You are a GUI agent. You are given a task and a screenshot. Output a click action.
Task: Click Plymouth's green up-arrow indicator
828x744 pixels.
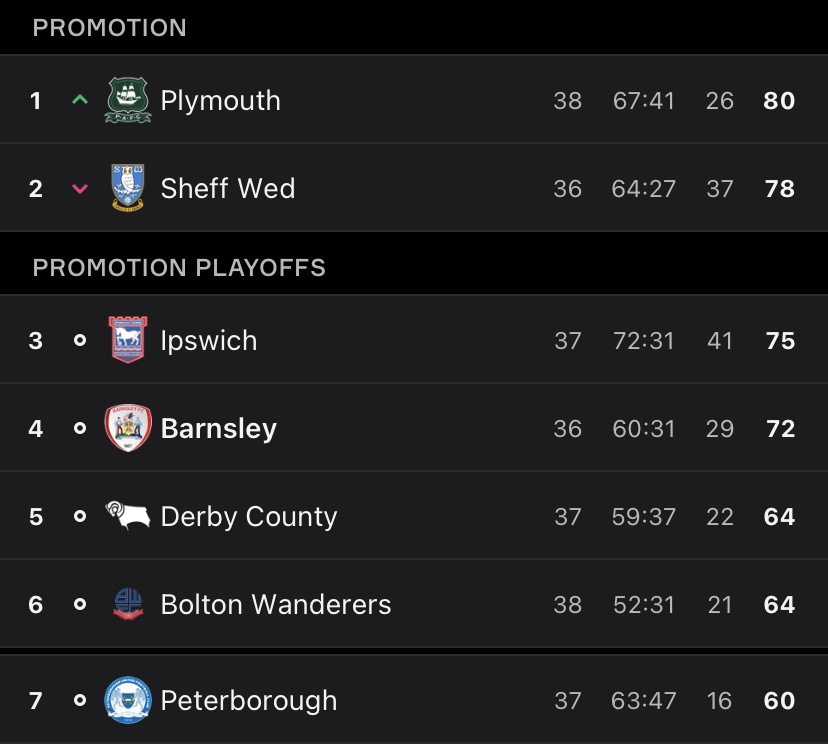pos(80,100)
